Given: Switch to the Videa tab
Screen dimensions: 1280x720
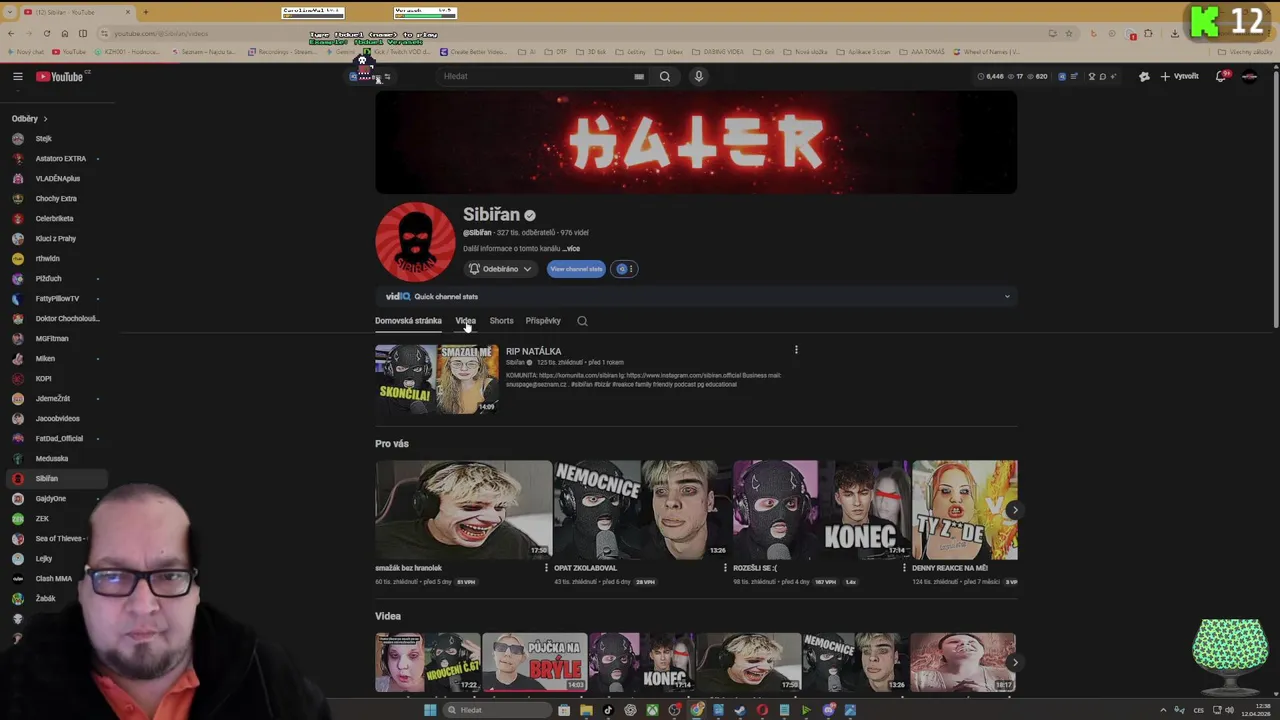Looking at the screenshot, I should pos(466,321).
